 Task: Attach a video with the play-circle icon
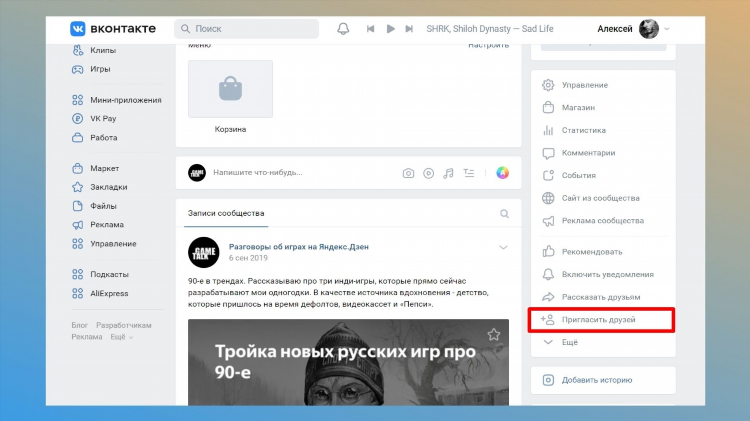point(429,173)
